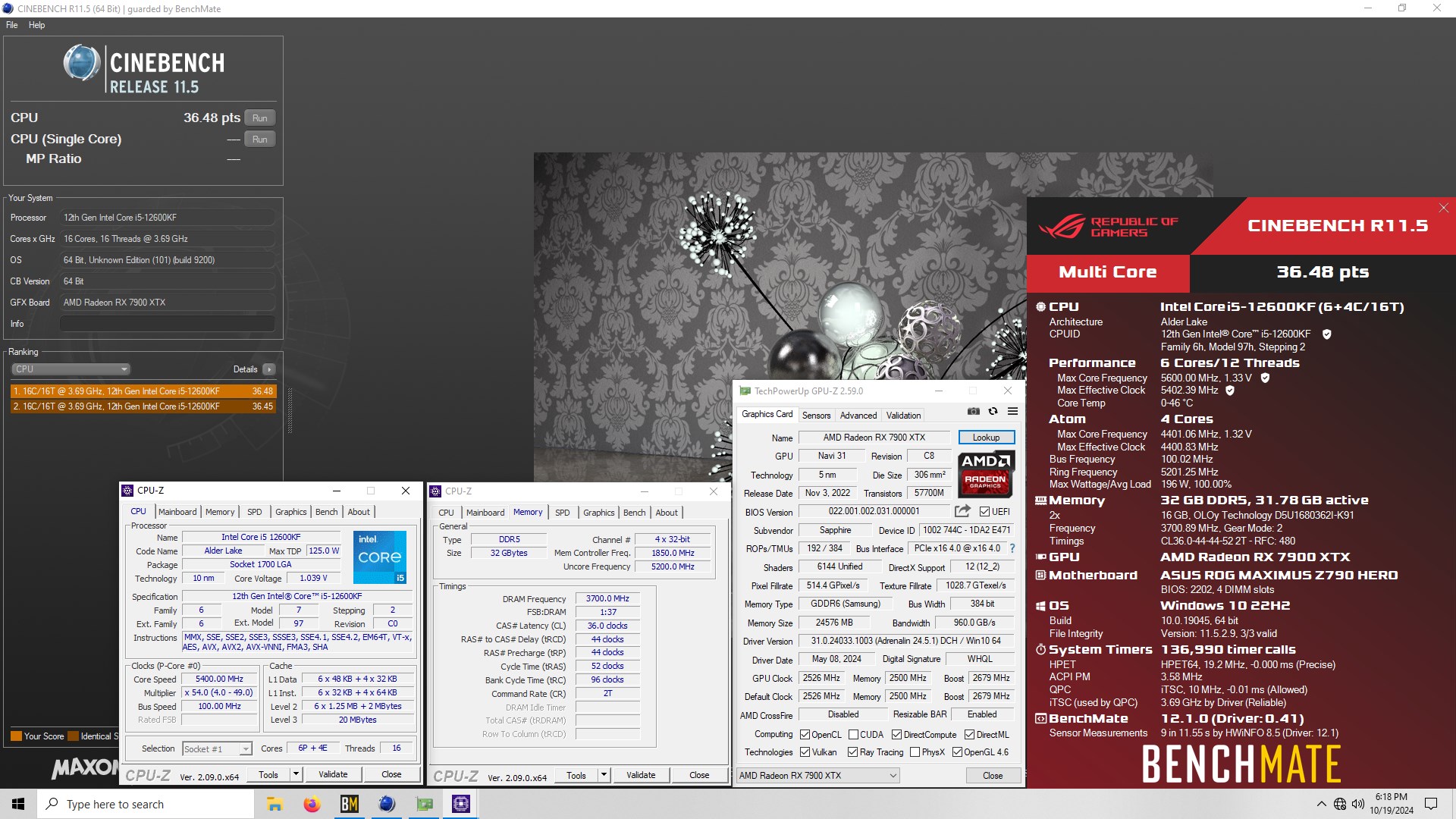The height and width of the screenshot is (819, 1456).
Task: Select first ranking entry scoring 36.48
Action: (x=143, y=391)
